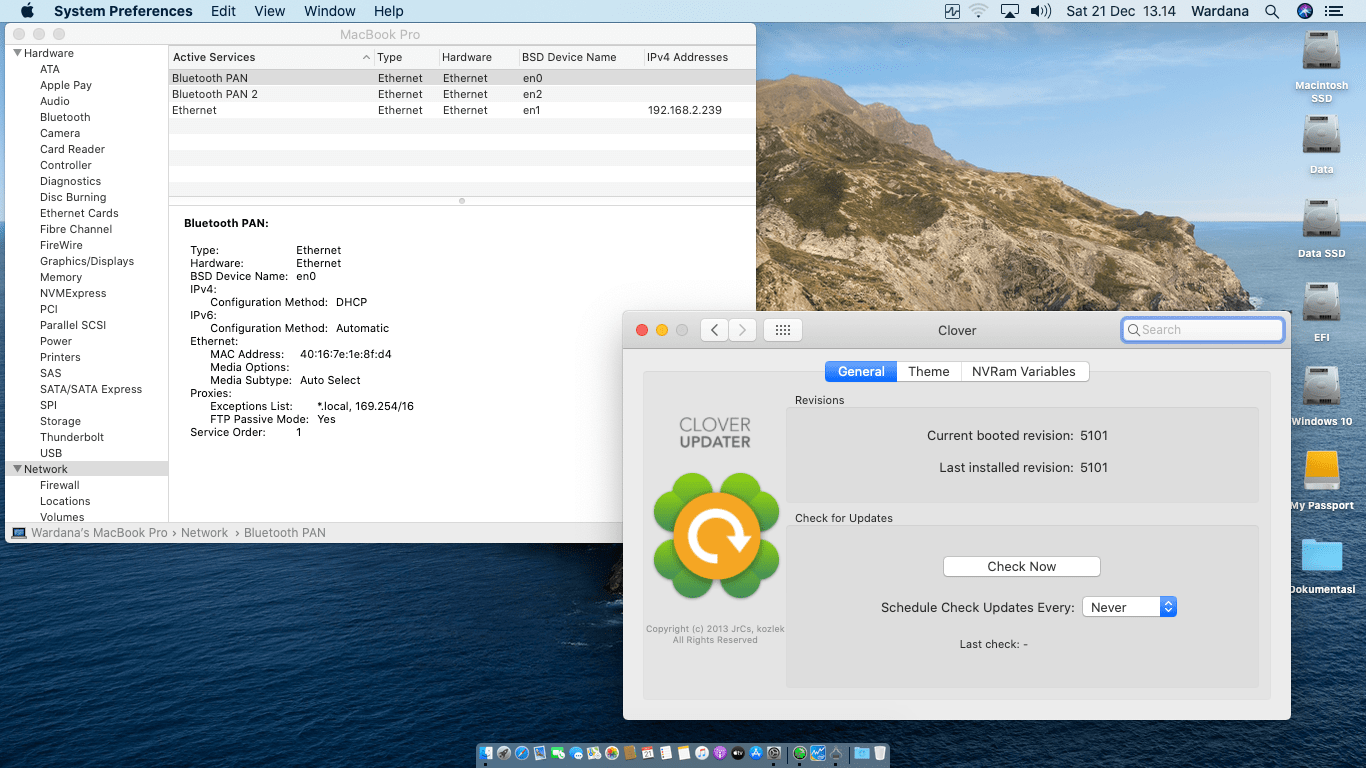Click the volume speaker menu bar icon
Image resolution: width=1366 pixels, height=768 pixels.
click(1040, 11)
